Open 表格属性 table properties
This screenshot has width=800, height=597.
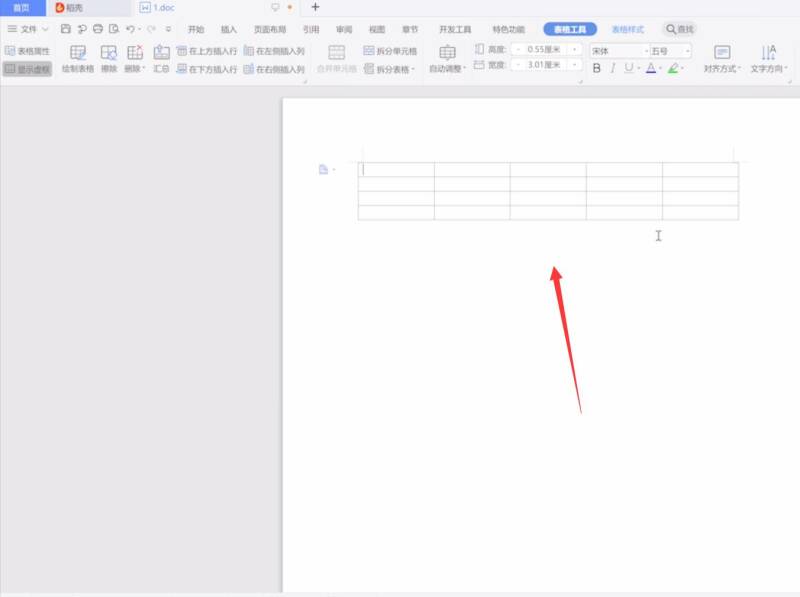28,51
